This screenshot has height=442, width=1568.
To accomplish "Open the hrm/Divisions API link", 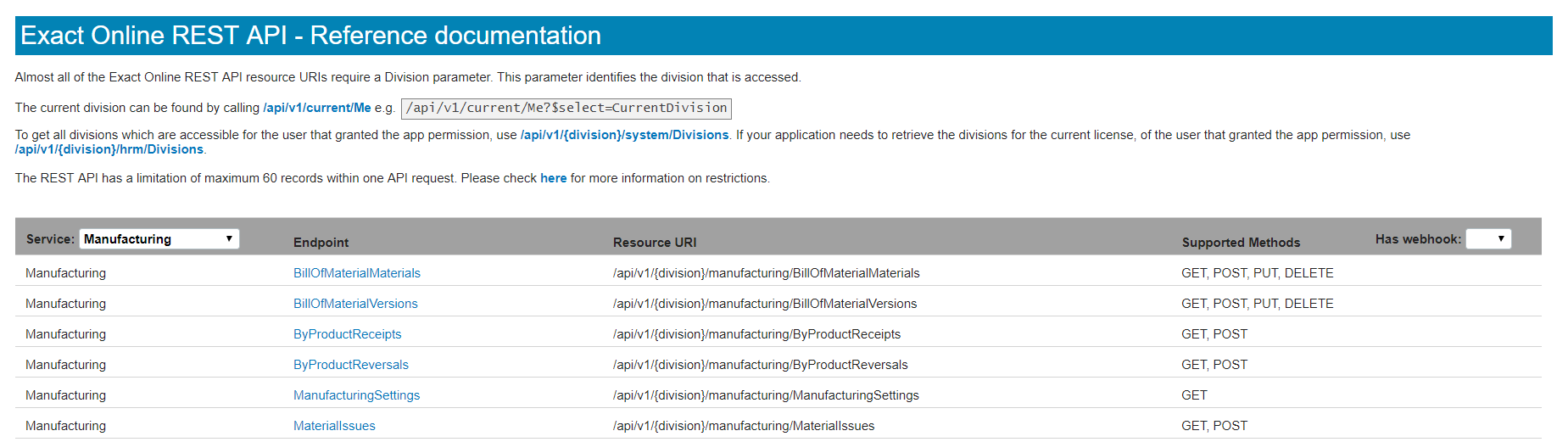I will pyautogui.click(x=109, y=149).
